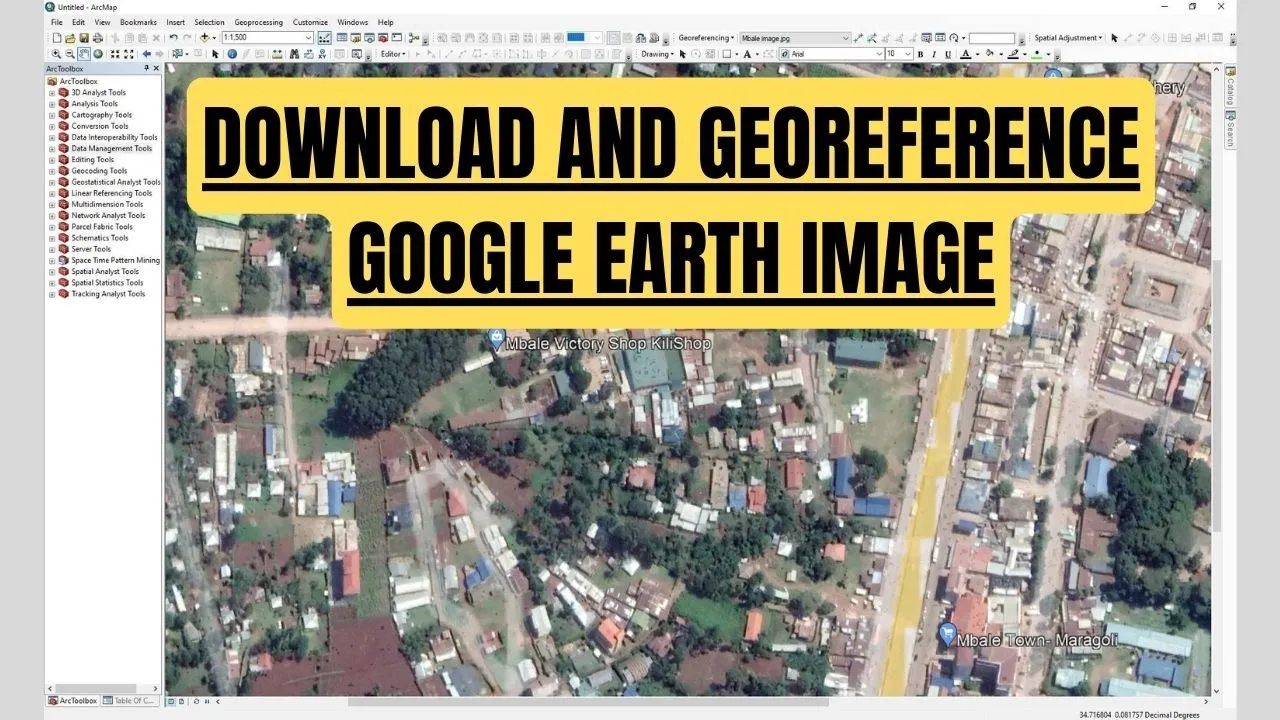Open the Spatial Adjustment dropdown
This screenshot has height=720, width=1280.
[1068, 38]
